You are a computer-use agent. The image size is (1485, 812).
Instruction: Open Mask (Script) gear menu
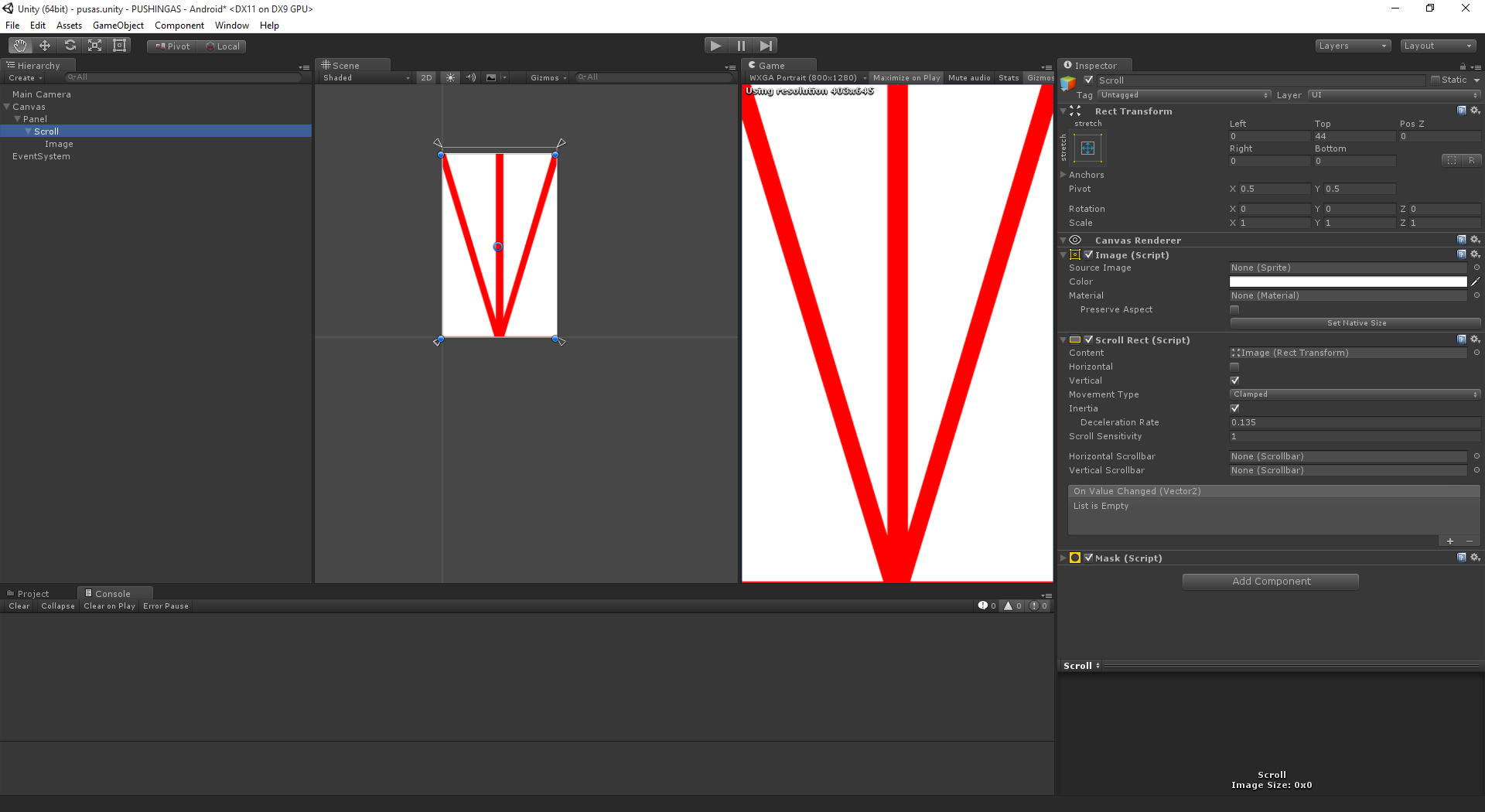(1475, 558)
